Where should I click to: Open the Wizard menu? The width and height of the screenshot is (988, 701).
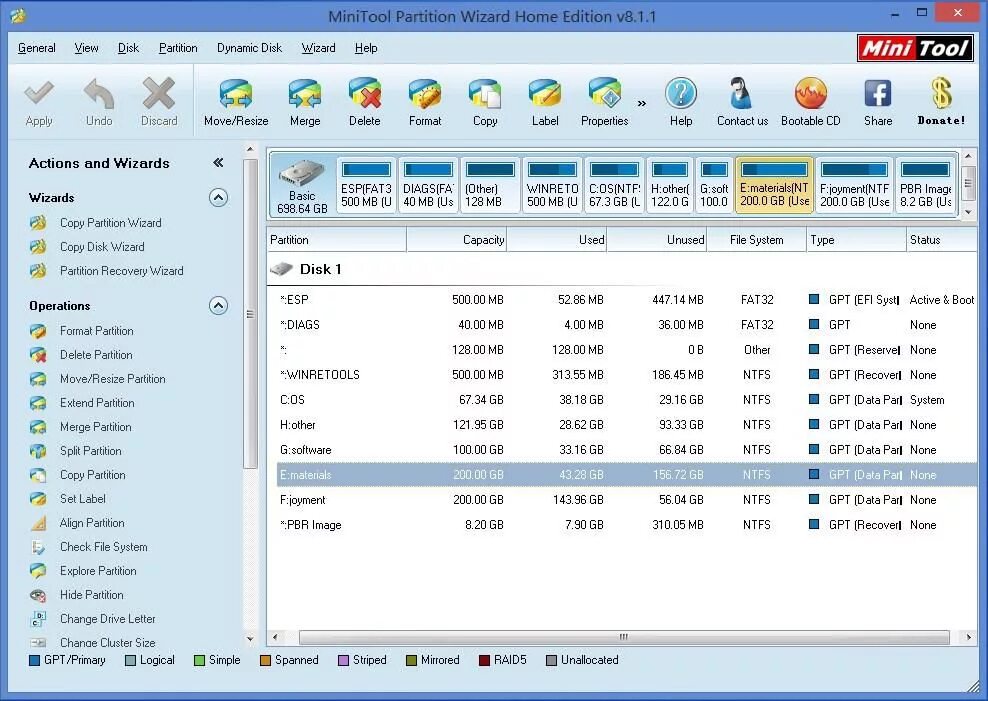coord(318,48)
